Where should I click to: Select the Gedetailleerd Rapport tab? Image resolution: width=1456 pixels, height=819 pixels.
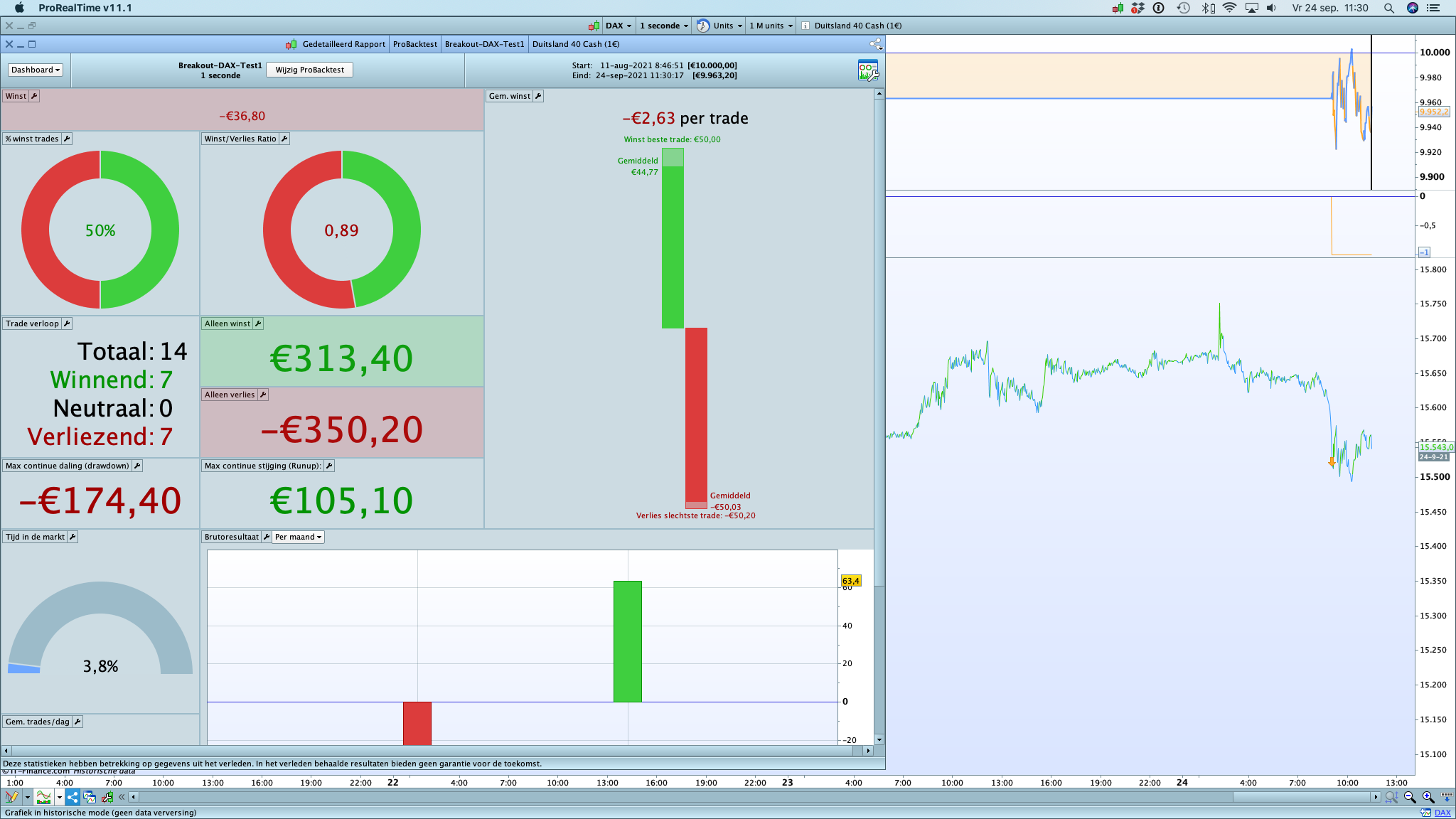[343, 44]
